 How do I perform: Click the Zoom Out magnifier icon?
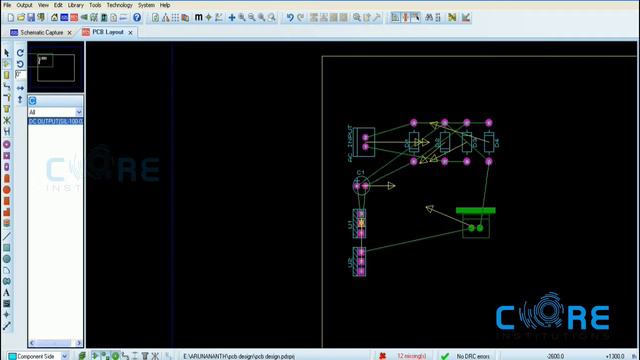coord(251,18)
